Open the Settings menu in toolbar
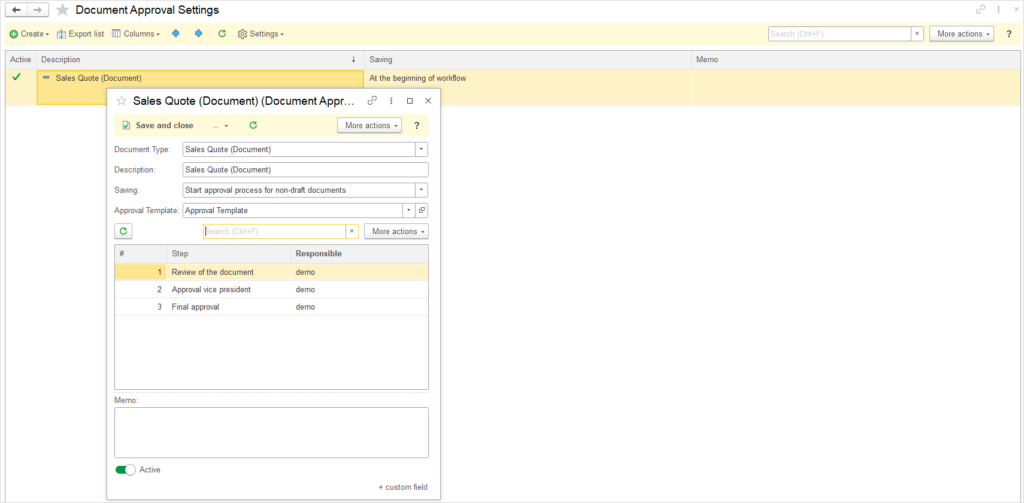The image size is (1024, 503). pyautogui.click(x=260, y=34)
